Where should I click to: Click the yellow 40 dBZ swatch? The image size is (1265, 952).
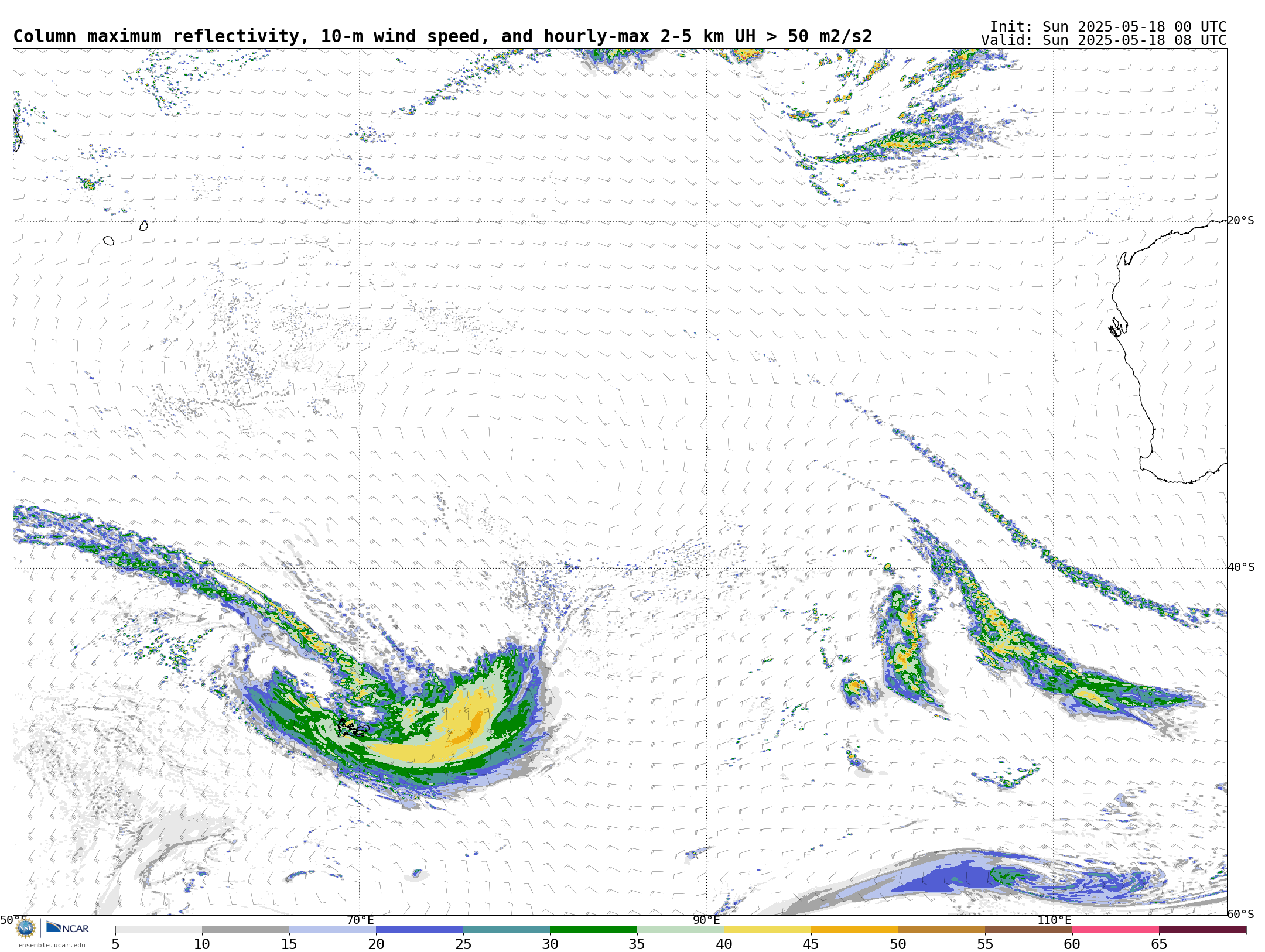pyautogui.click(x=767, y=930)
